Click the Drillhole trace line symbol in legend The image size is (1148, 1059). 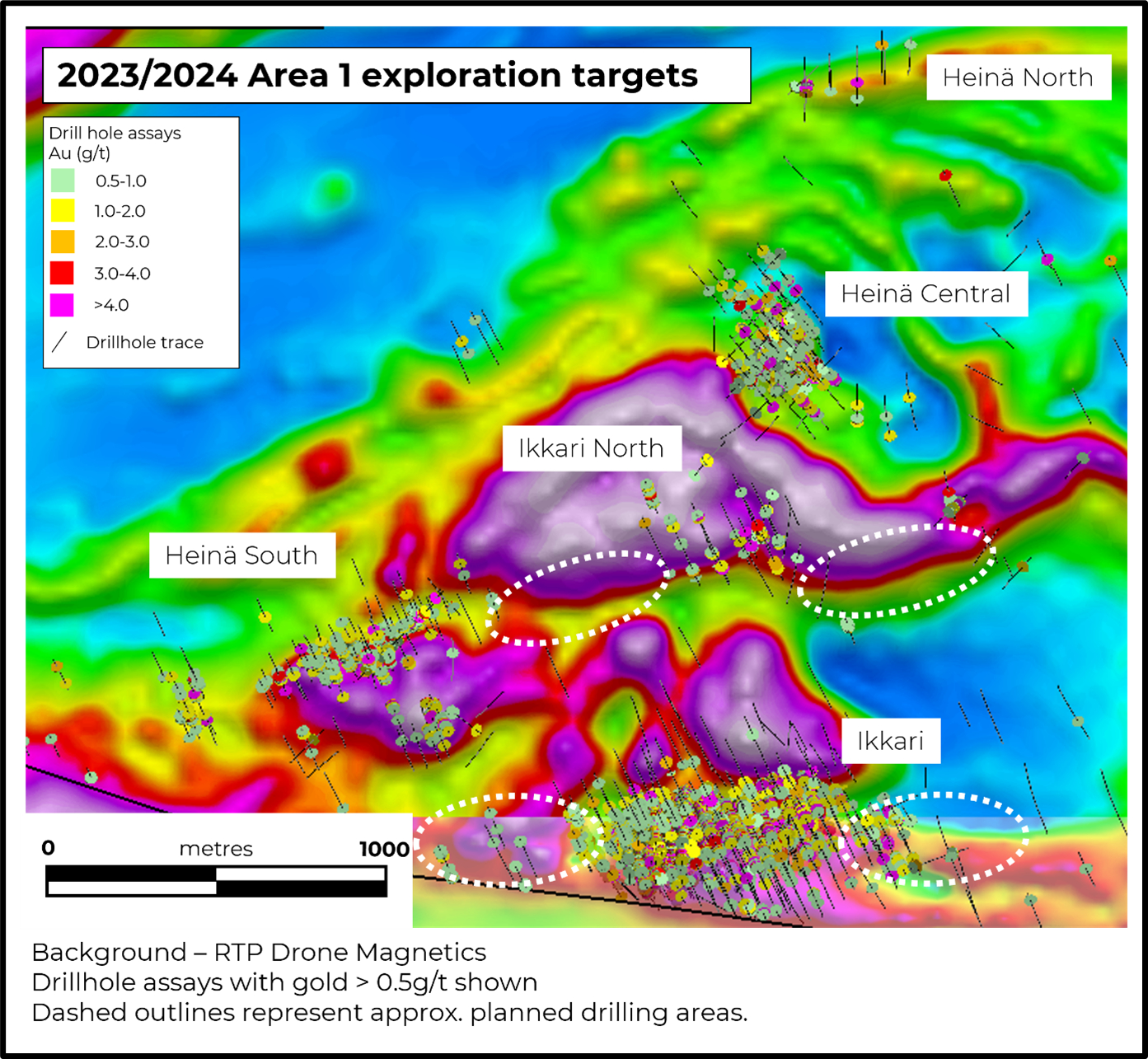click(60, 342)
